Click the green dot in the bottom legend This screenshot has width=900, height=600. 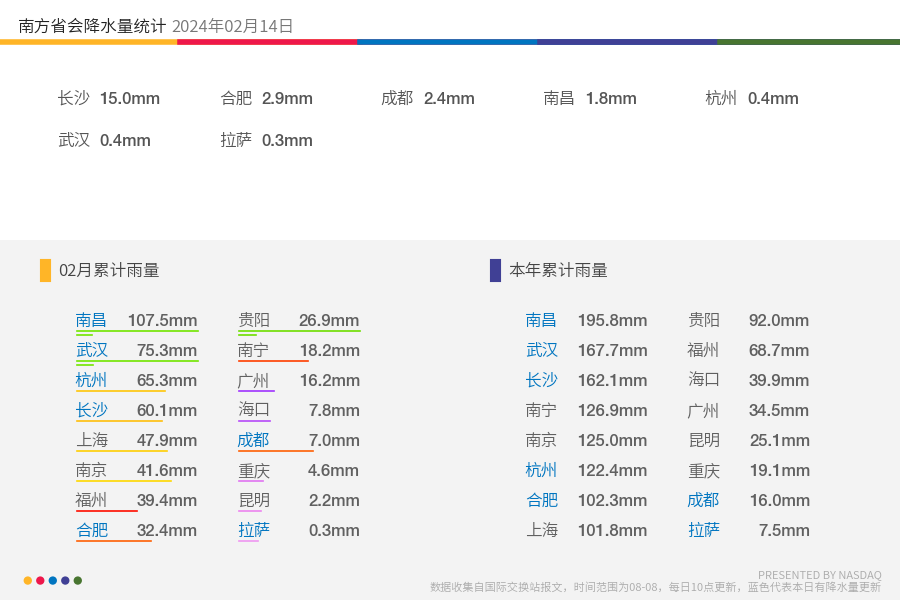[78, 580]
